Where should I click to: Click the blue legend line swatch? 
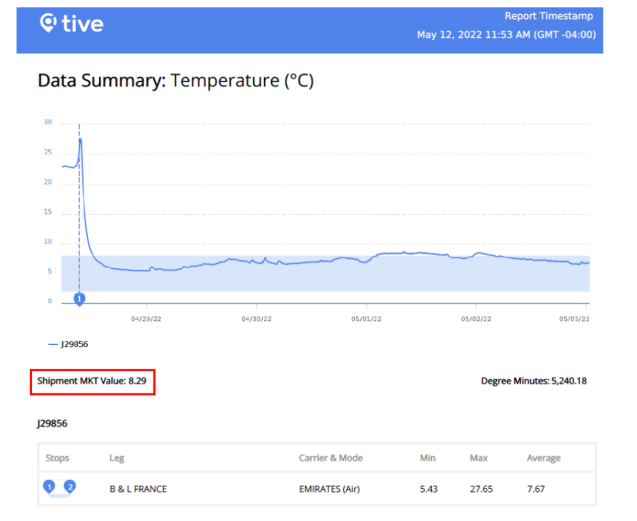coord(52,343)
